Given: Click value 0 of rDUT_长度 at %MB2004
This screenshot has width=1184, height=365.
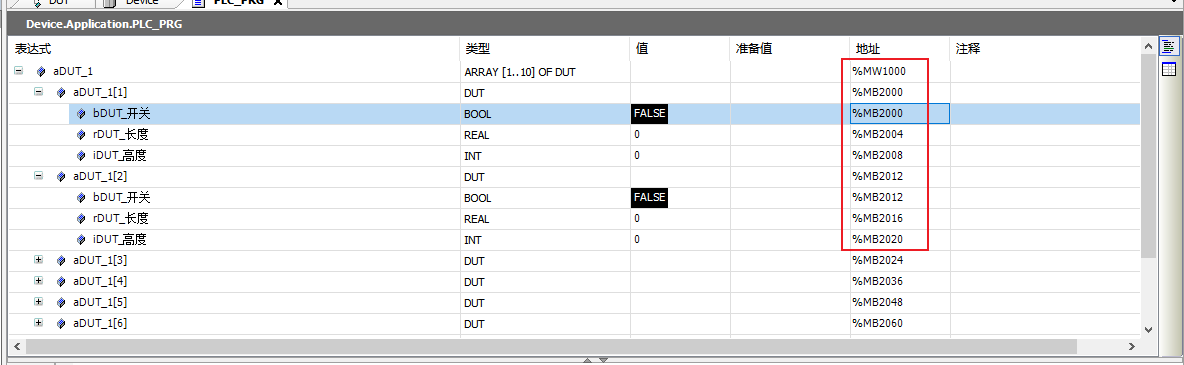Looking at the screenshot, I should (637, 135).
